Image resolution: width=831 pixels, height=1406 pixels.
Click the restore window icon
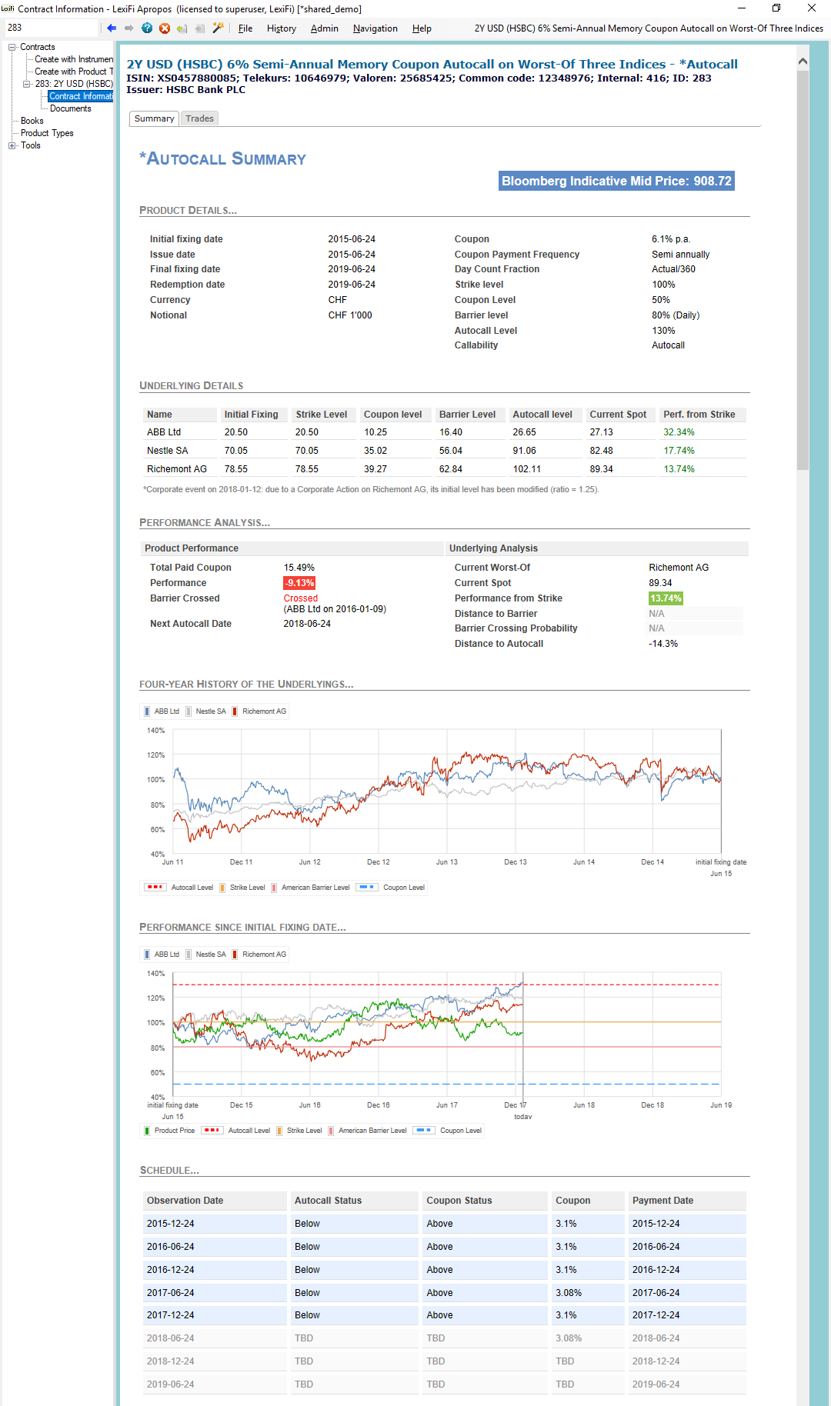point(776,8)
